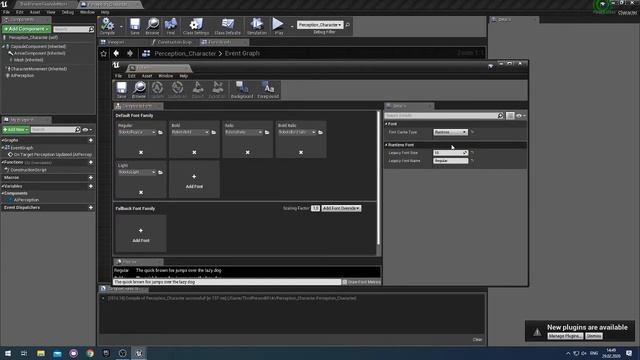
Task: Add Font to Default Font Family
Action: tap(194, 180)
